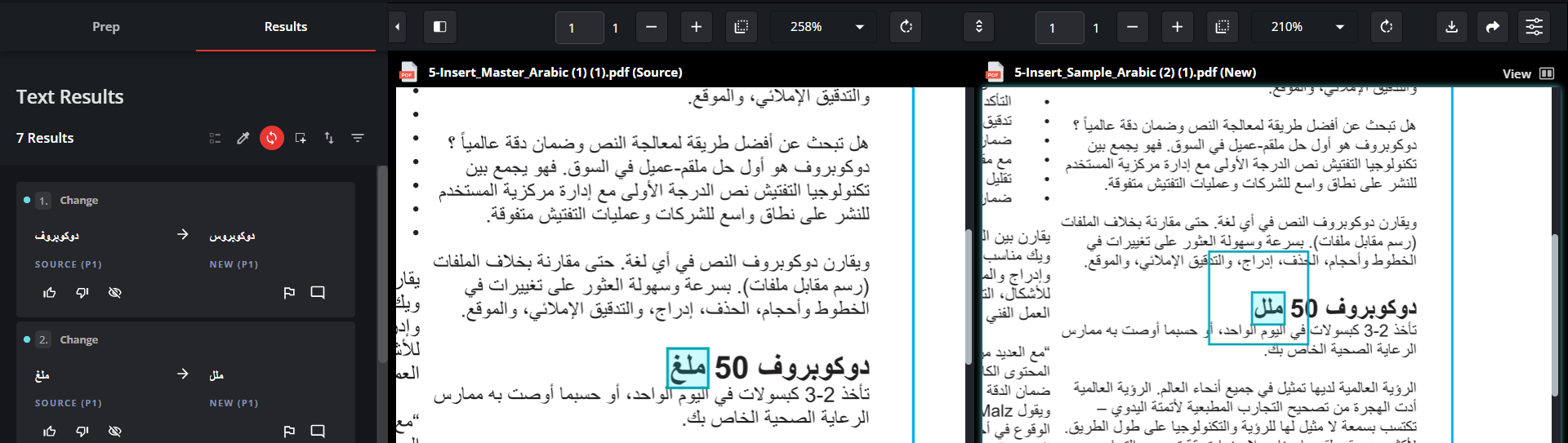Click the 5-Insert_Sample_Arabic new file name
The width and height of the screenshot is (1568, 443).
pyautogui.click(x=1135, y=73)
